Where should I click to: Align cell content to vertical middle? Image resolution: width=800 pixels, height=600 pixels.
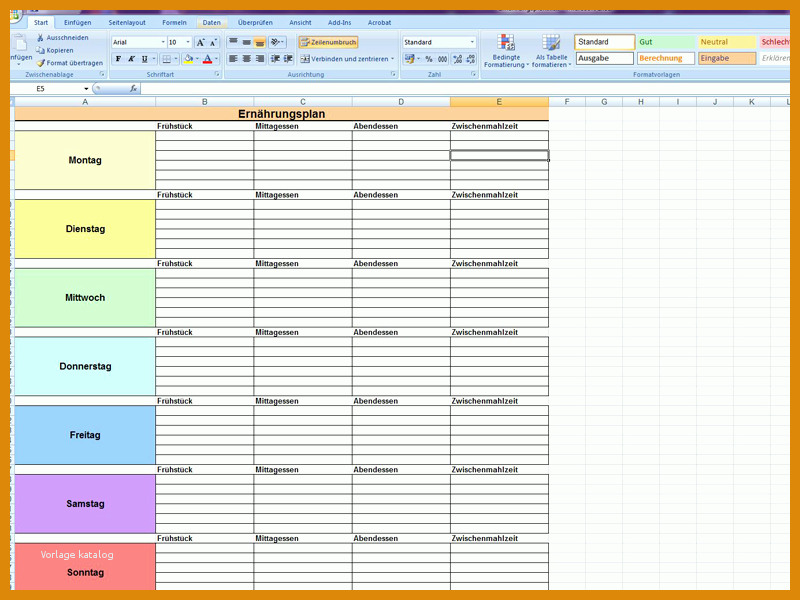click(246, 42)
